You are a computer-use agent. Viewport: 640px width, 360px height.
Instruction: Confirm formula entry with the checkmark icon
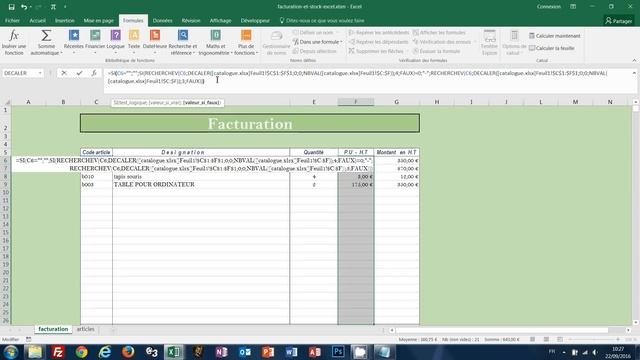(x=79, y=73)
